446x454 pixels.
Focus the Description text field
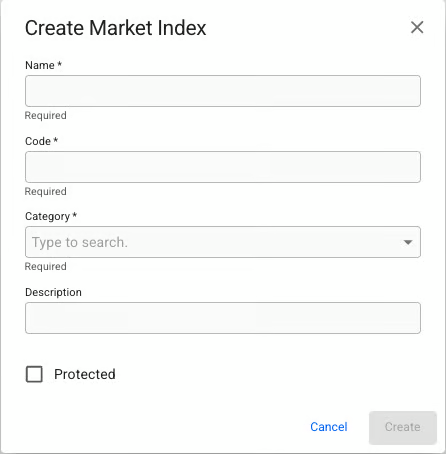(223, 318)
